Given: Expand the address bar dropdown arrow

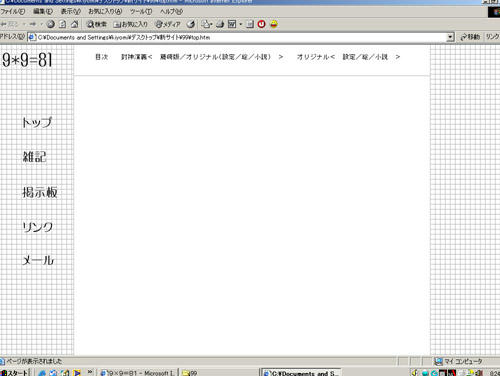Looking at the screenshot, I should tap(450, 37).
